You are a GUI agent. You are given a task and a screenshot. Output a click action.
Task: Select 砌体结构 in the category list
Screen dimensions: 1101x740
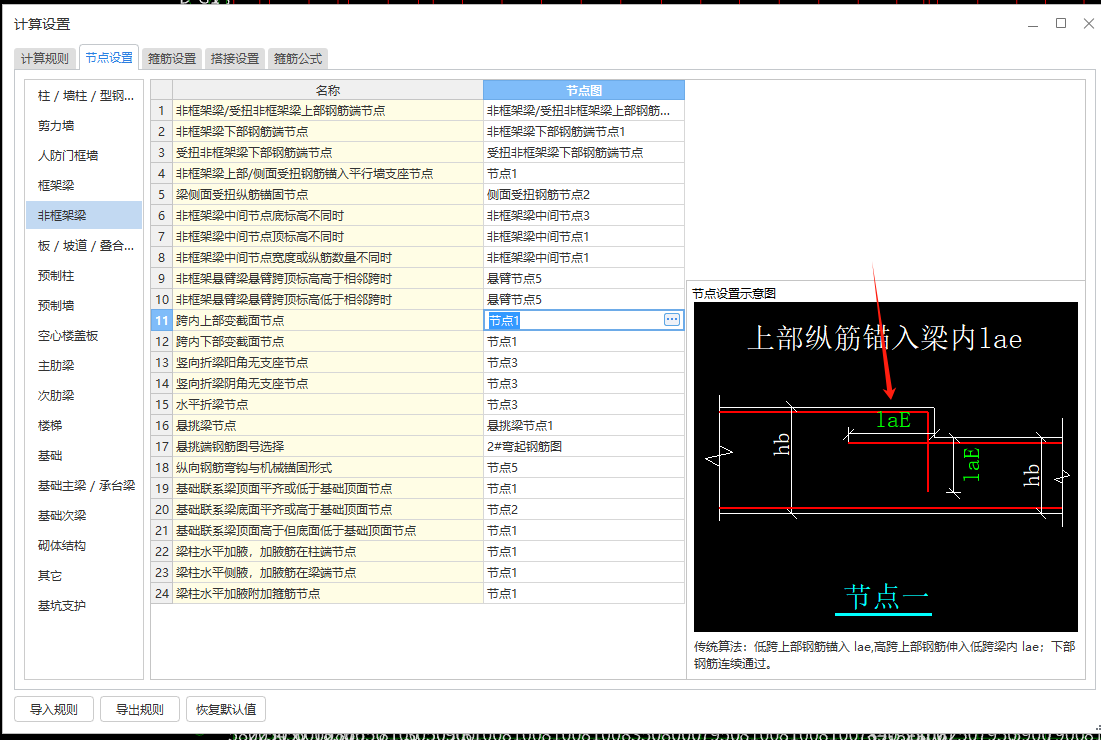coord(84,546)
